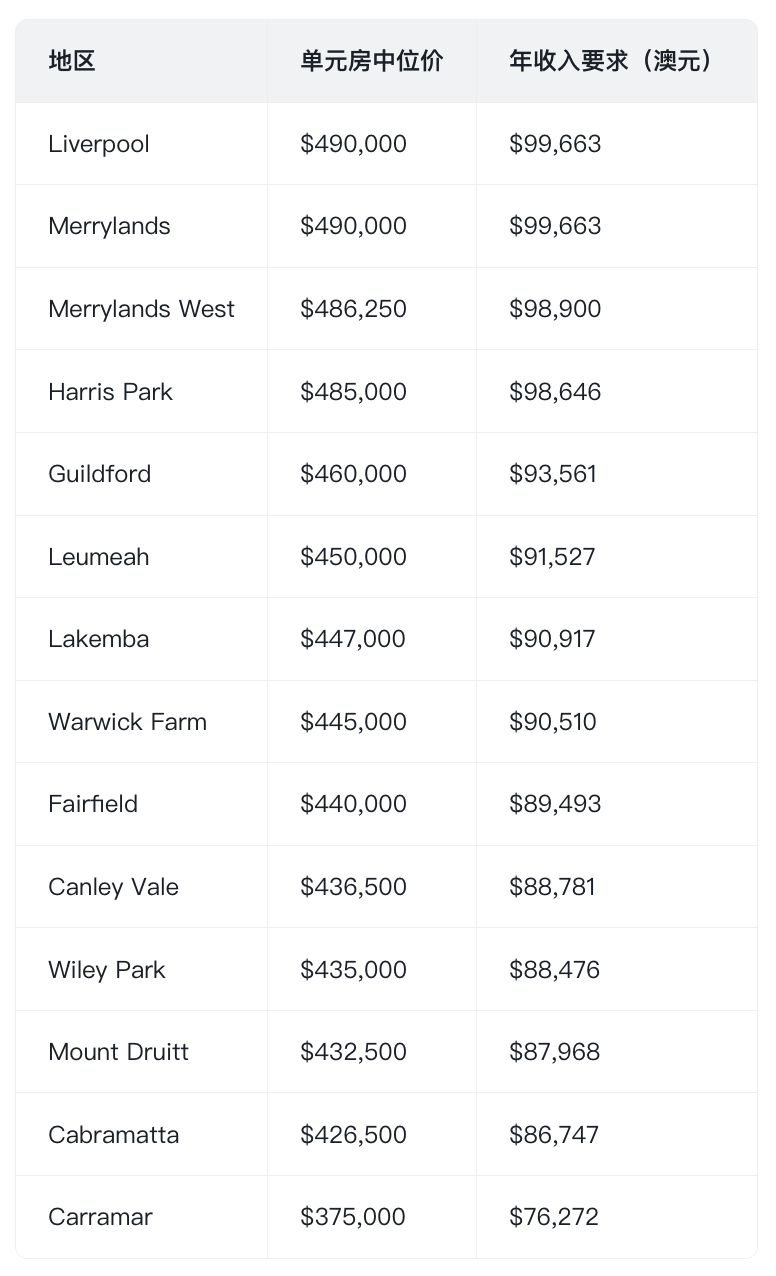Viewport: 776px width, 1276px height.
Task: Select the Mount Druitt suburb cell
Action: pos(118,1052)
